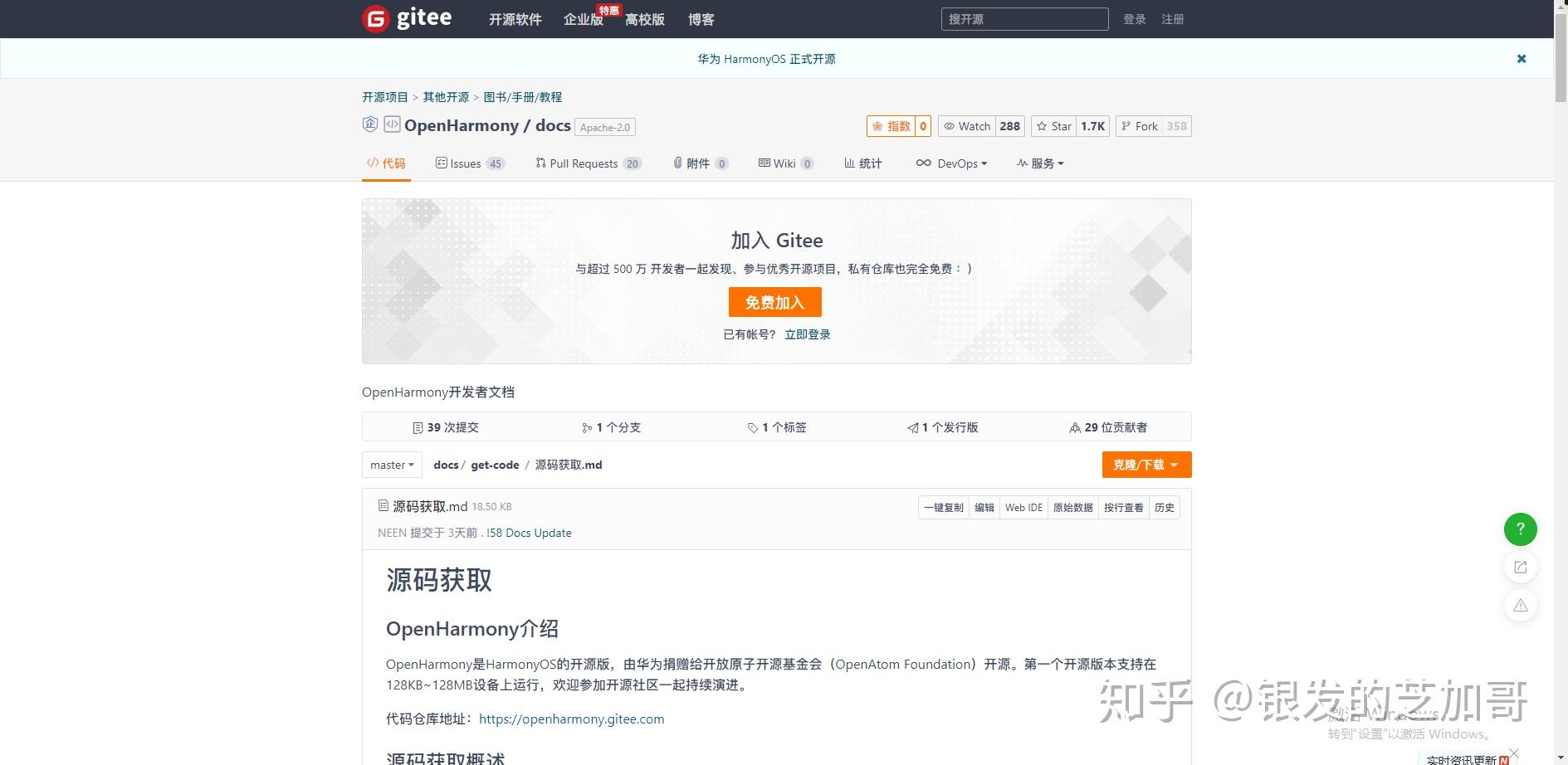Click the 立即登录 link

click(807, 334)
